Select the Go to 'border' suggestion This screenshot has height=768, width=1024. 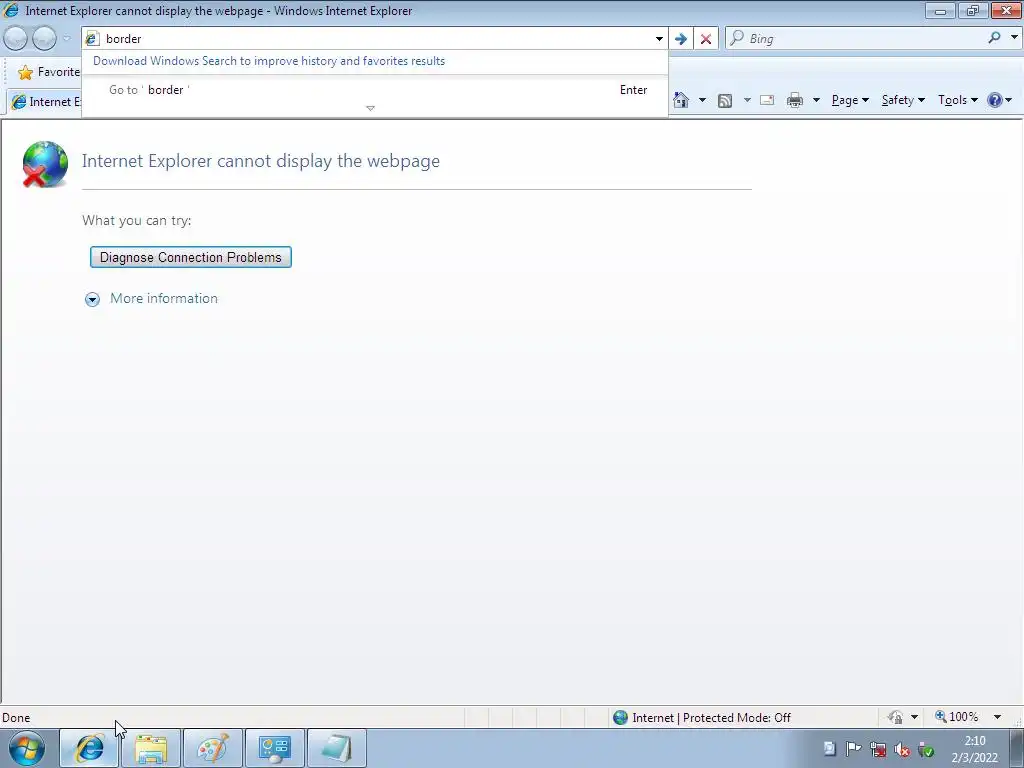(375, 90)
